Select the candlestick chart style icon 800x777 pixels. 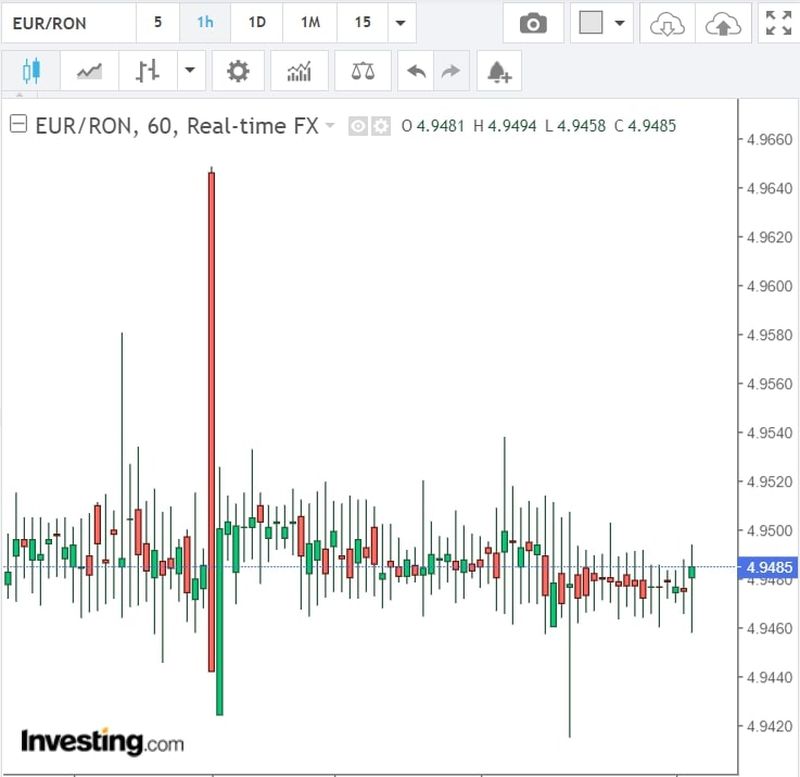(32, 71)
